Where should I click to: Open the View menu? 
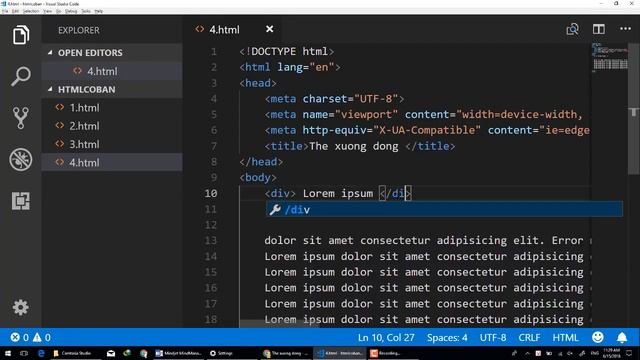[48, 11]
